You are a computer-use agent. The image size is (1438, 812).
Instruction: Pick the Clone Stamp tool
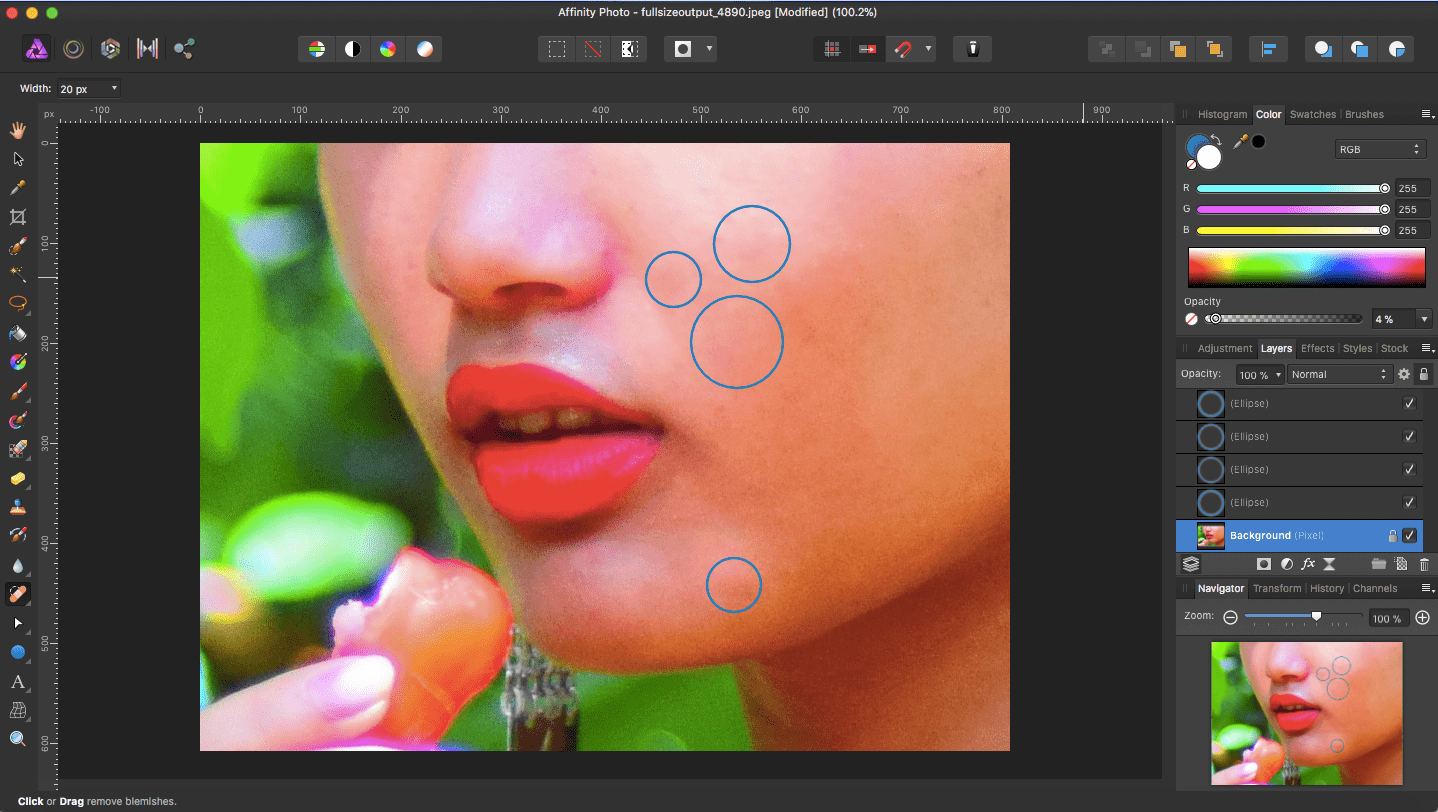[18, 508]
